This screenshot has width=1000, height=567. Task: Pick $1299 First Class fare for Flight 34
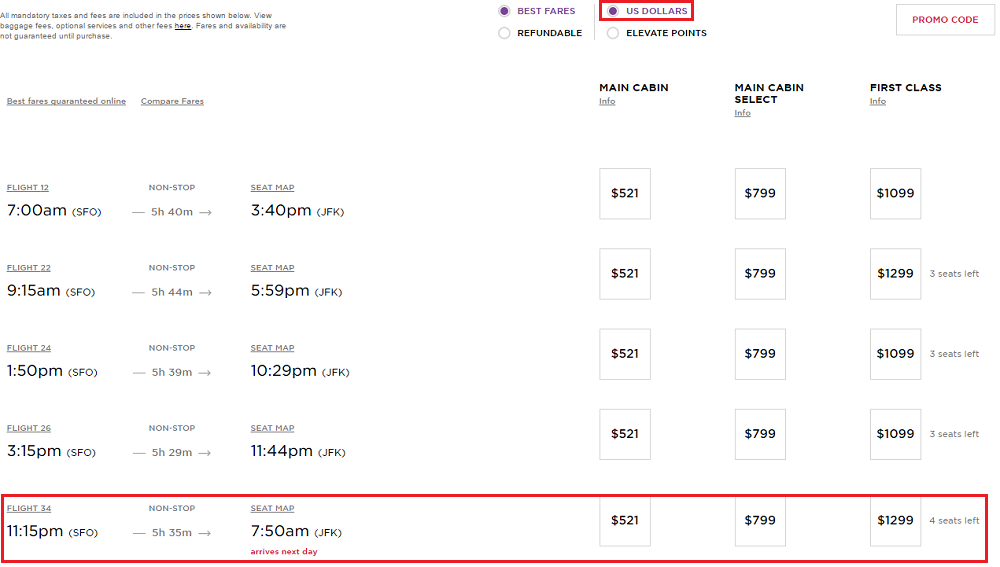(x=895, y=520)
